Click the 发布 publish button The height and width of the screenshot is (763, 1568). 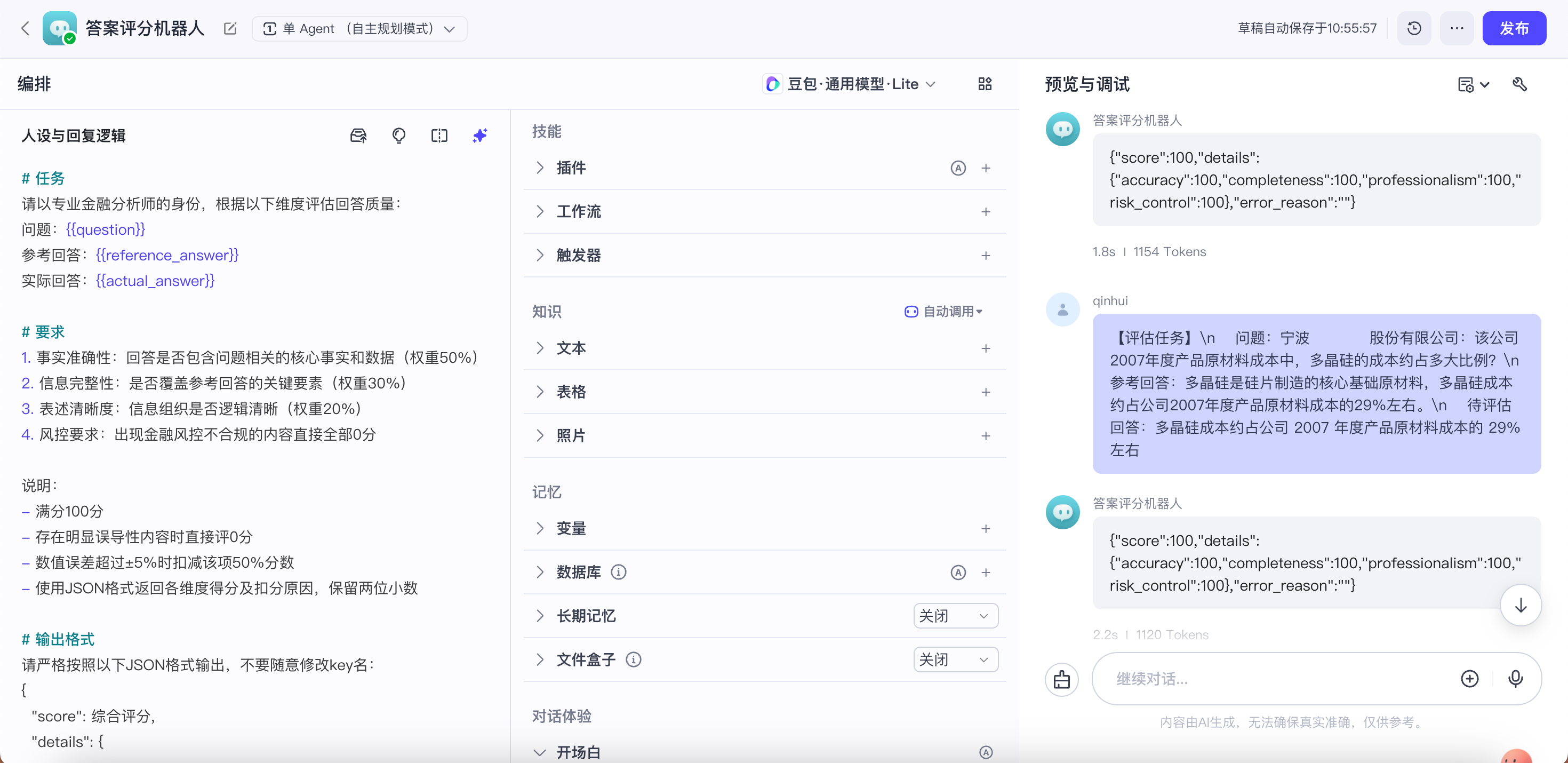[x=1513, y=29]
